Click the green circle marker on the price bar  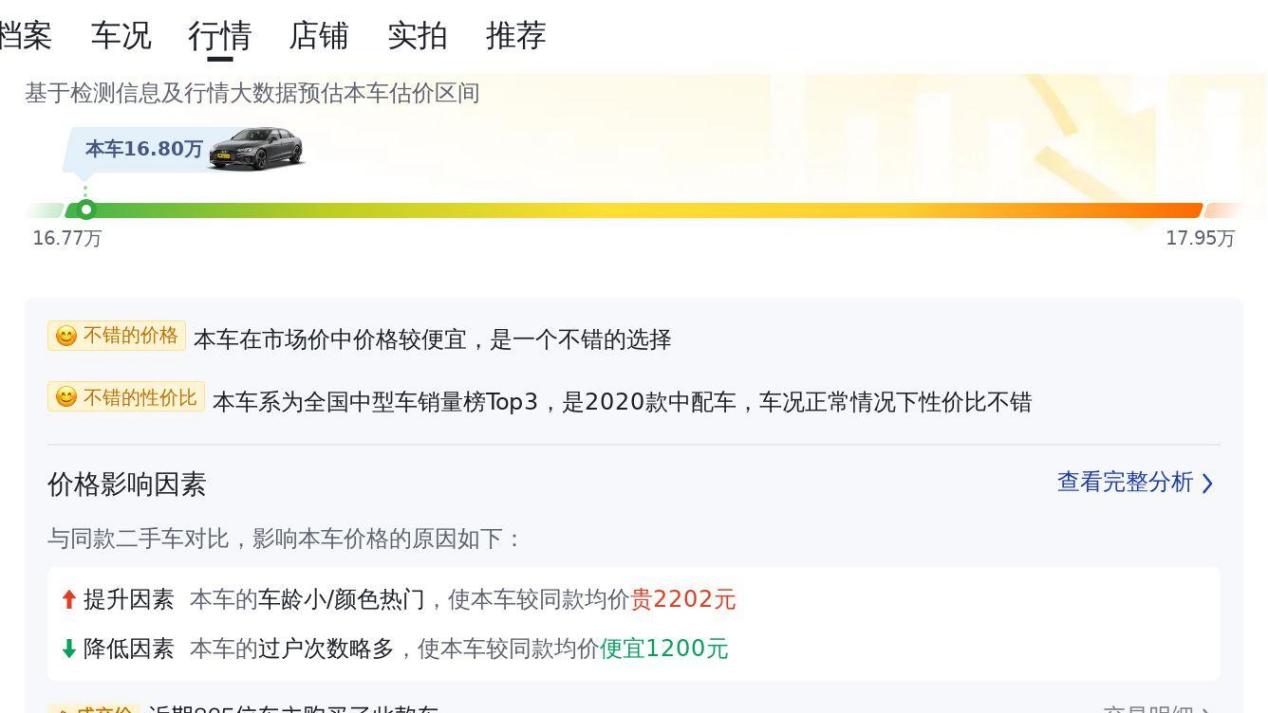click(86, 210)
